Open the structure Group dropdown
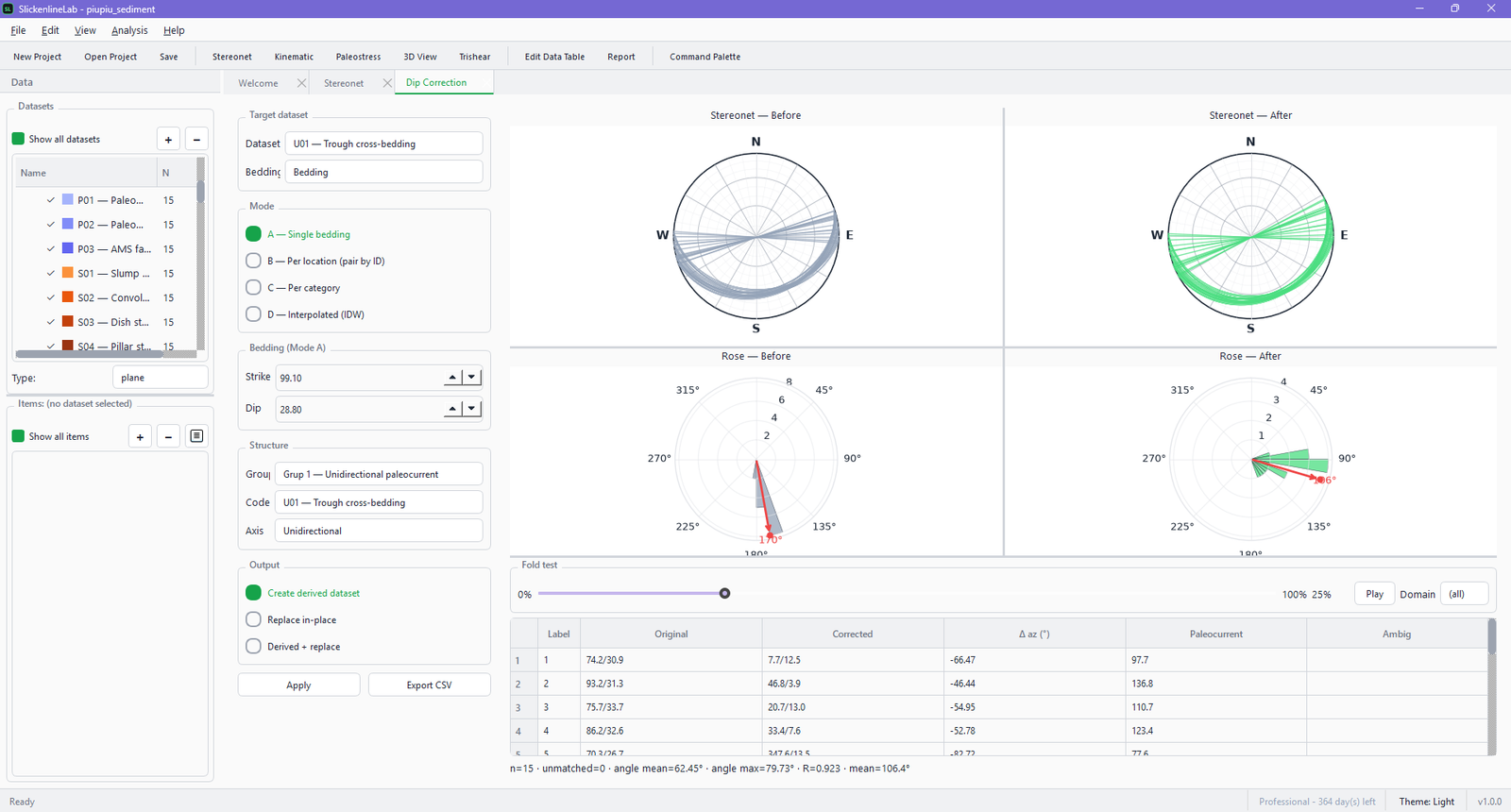1511x812 pixels. 379,474
